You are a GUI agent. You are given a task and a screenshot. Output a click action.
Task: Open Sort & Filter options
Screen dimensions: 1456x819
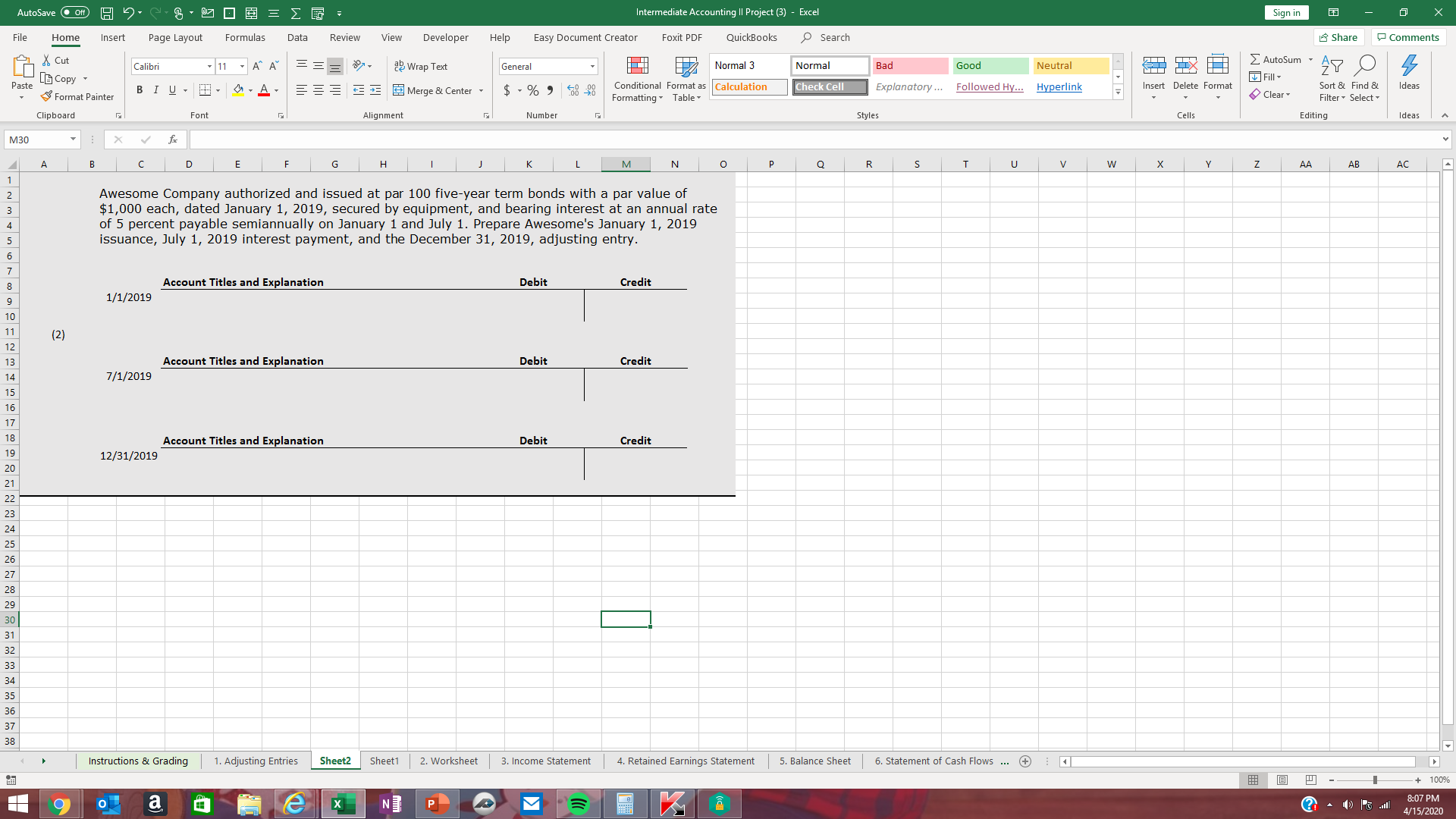pos(1332,78)
